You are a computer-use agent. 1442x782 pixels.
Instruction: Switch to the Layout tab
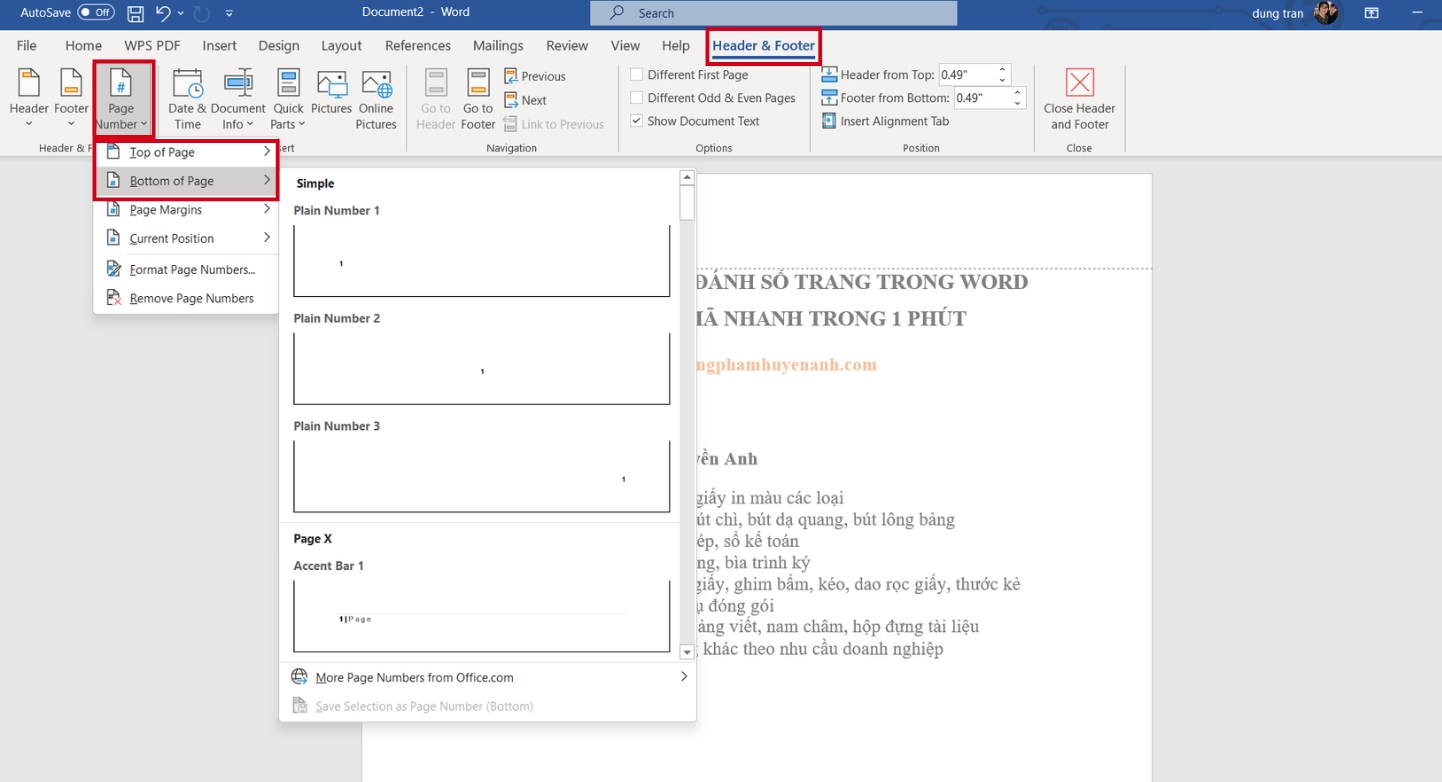(x=341, y=45)
